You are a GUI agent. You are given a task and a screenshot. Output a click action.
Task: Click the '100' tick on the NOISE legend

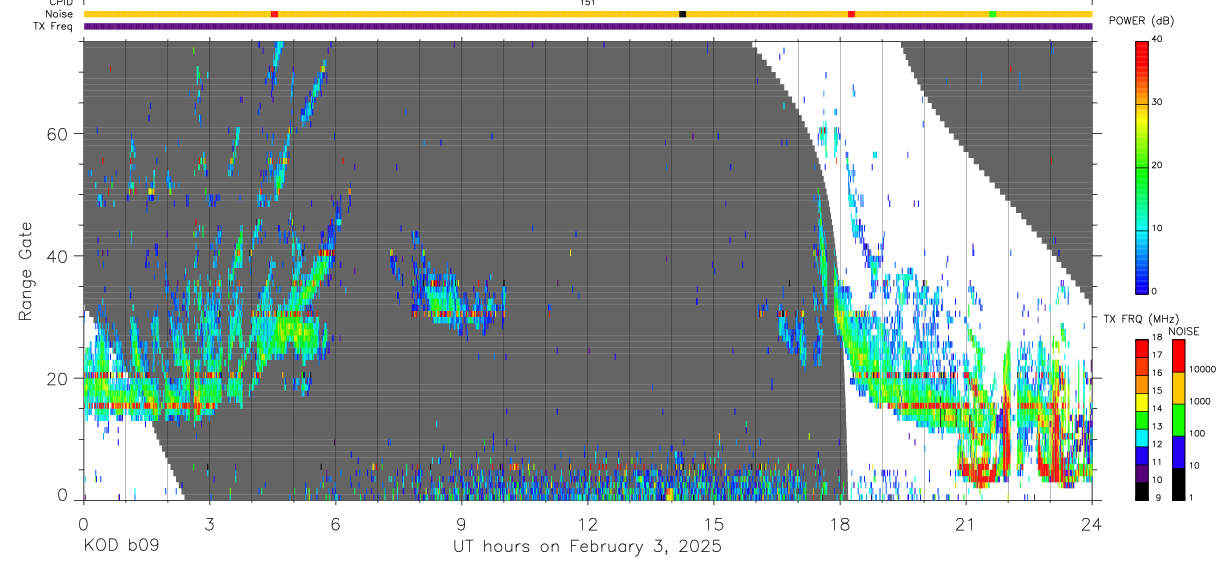coord(1196,434)
